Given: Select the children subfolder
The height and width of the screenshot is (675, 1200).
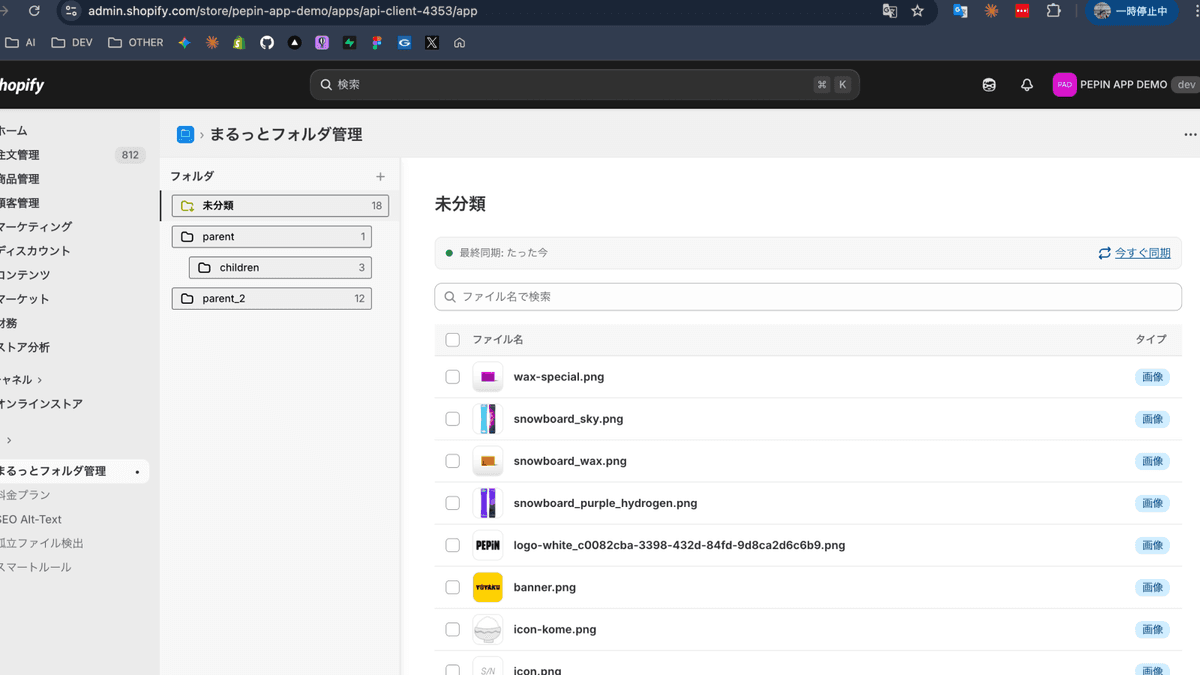Looking at the screenshot, I should click(x=280, y=268).
